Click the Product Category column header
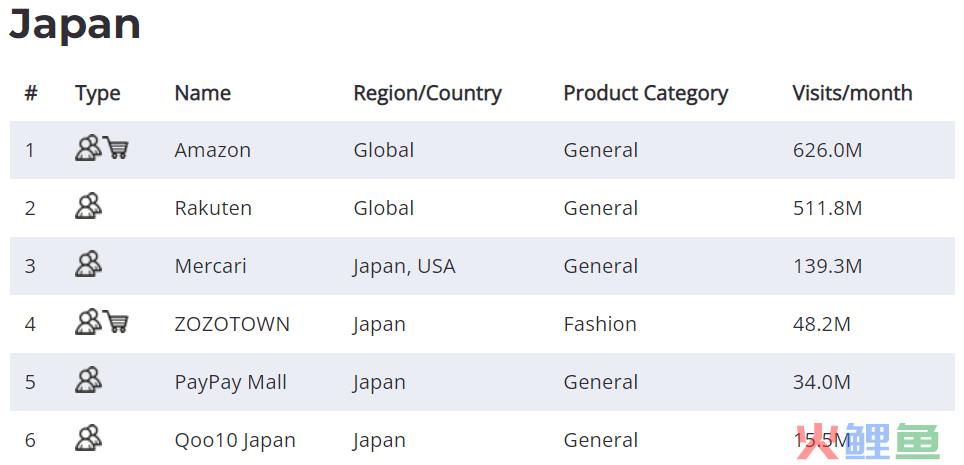 (x=646, y=93)
